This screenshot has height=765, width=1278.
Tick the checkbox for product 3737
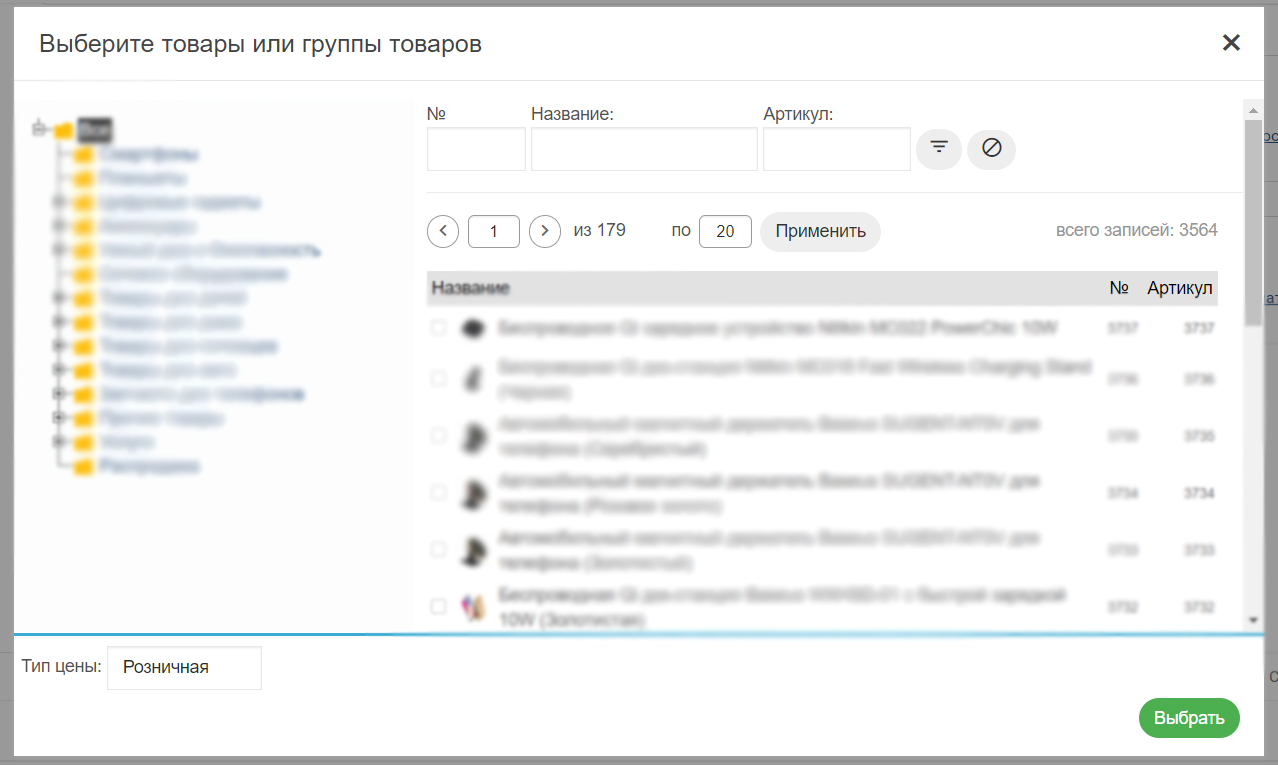pos(438,328)
